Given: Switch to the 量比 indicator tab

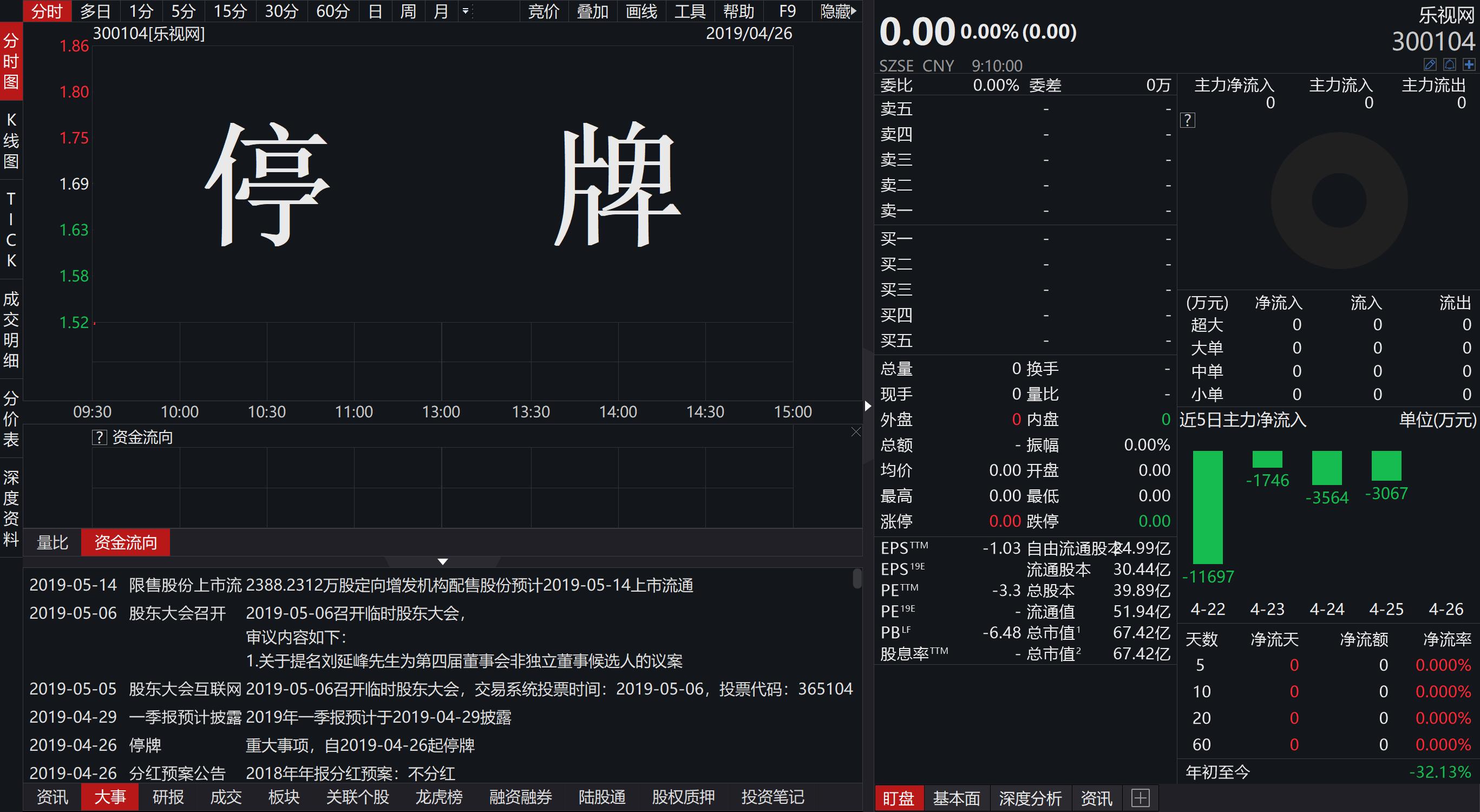Looking at the screenshot, I should coord(53,542).
